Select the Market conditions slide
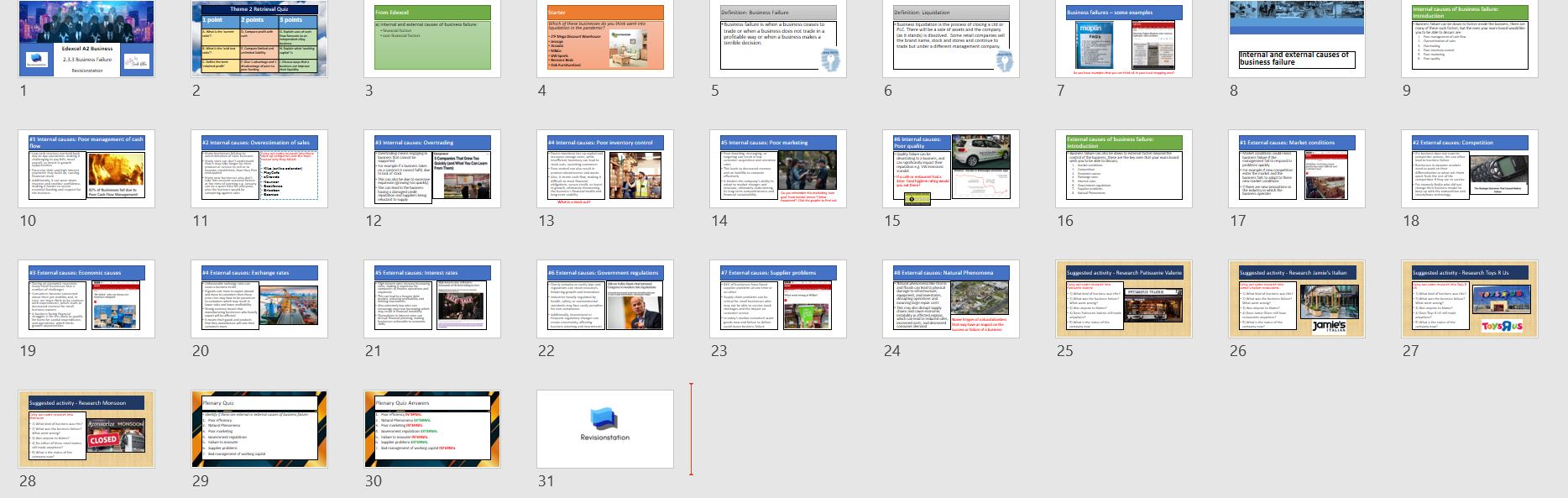Screen dimensions: 1568x498 [x=1296, y=169]
